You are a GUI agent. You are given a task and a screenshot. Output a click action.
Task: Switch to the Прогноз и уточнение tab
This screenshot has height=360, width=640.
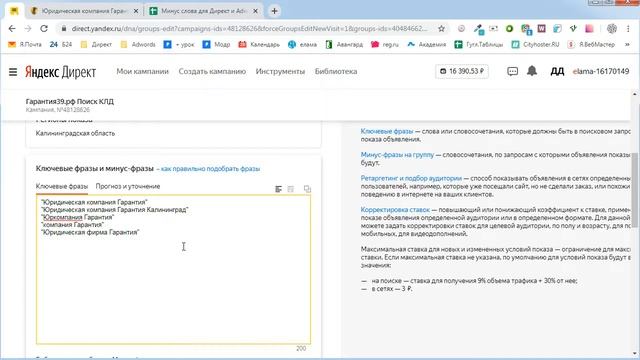[128, 187]
